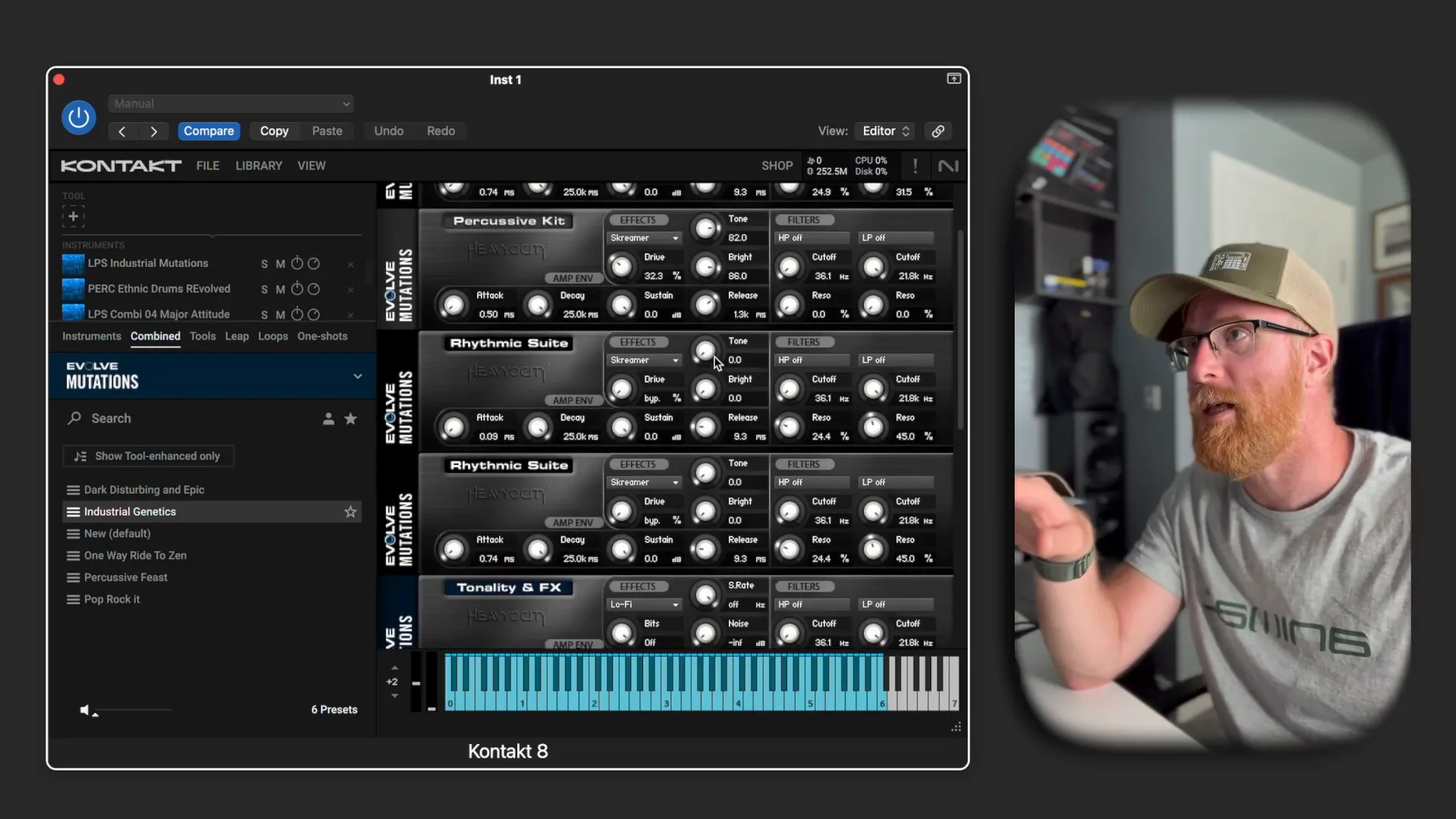This screenshot has width=1456, height=819.
Task: Filter by user content person icon
Action: point(328,419)
